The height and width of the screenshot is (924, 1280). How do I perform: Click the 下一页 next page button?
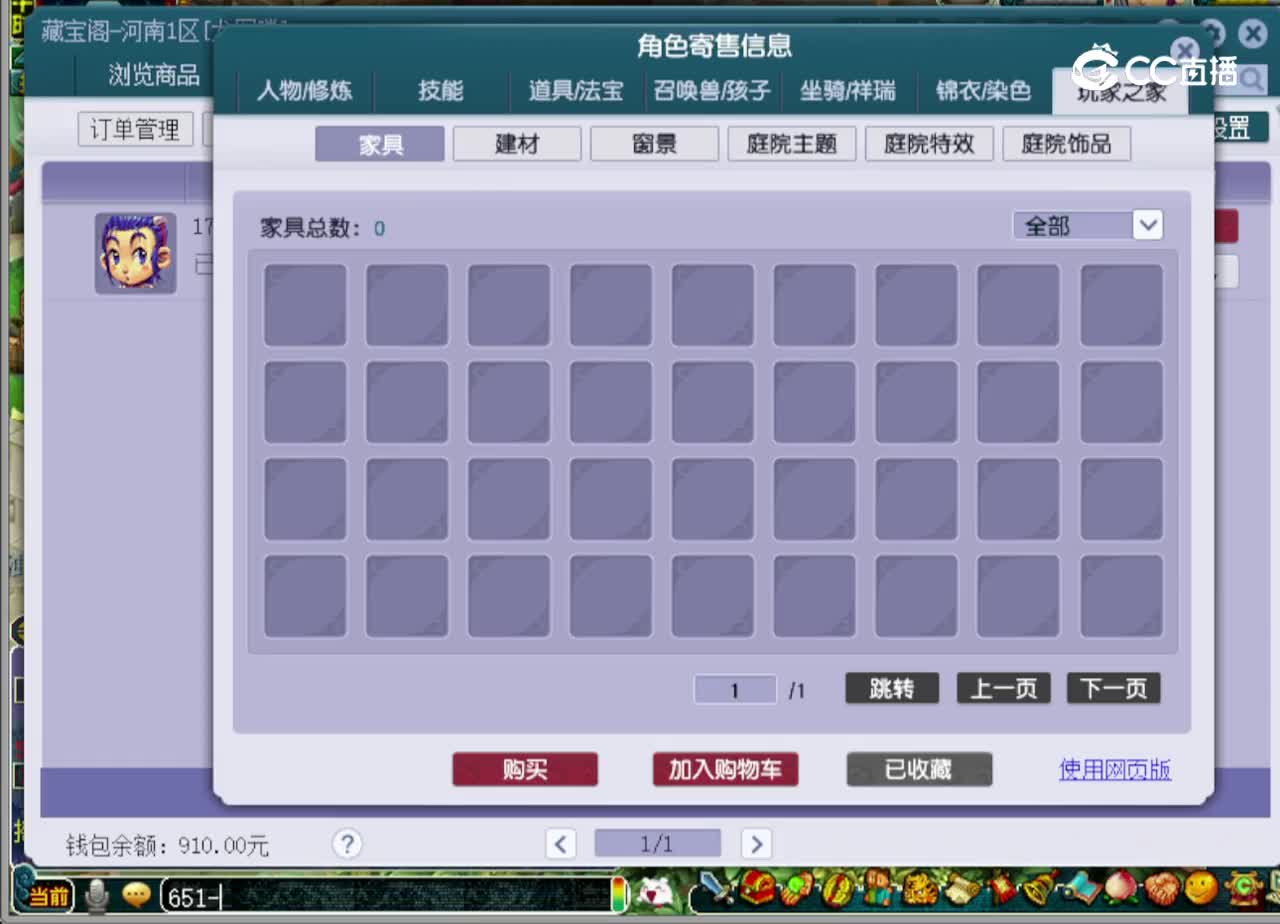(1113, 687)
